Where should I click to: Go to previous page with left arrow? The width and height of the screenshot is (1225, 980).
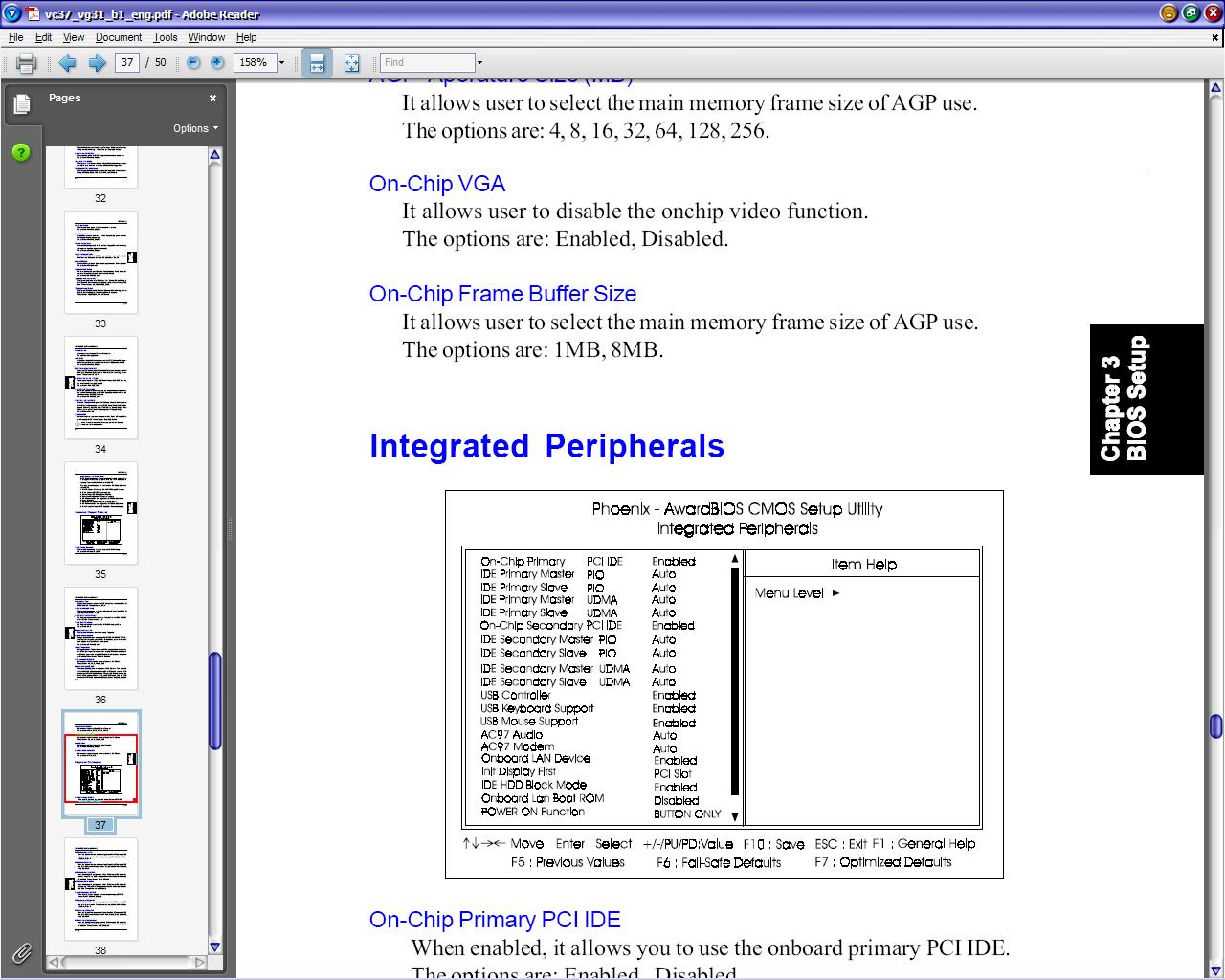pos(67,63)
